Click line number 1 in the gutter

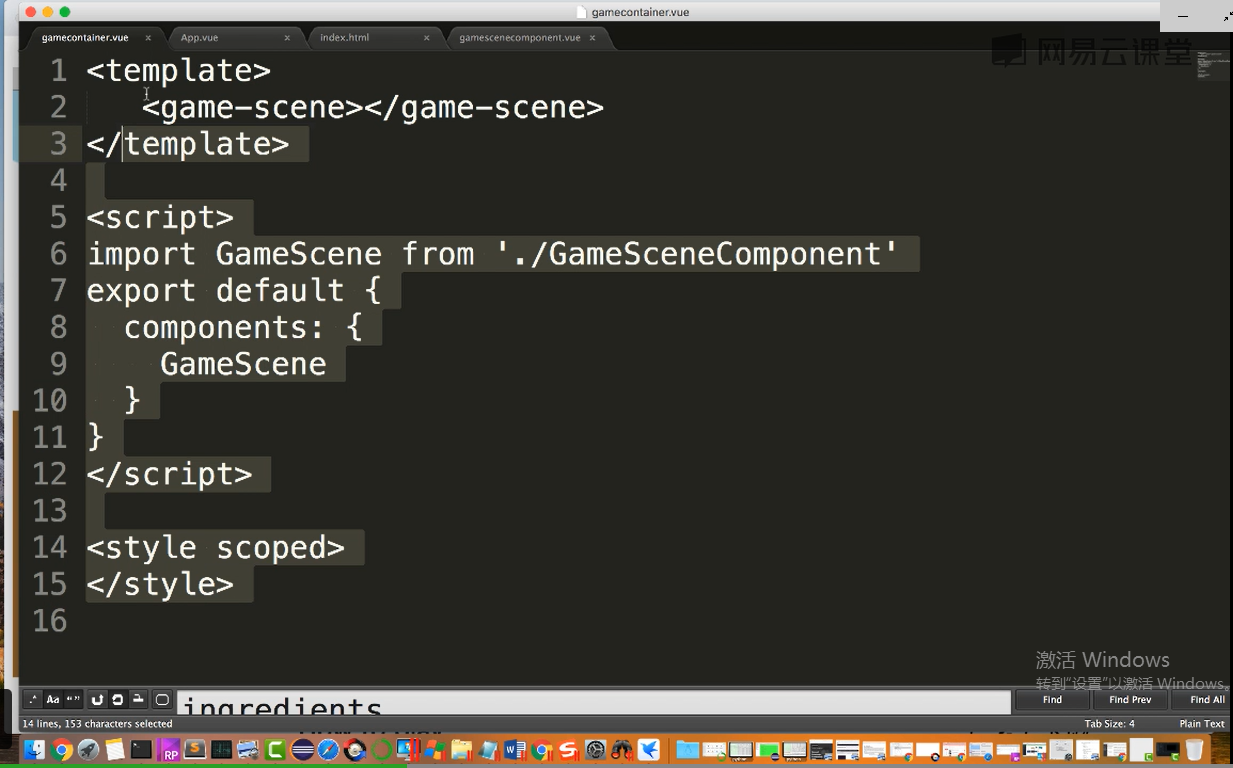click(x=58, y=71)
